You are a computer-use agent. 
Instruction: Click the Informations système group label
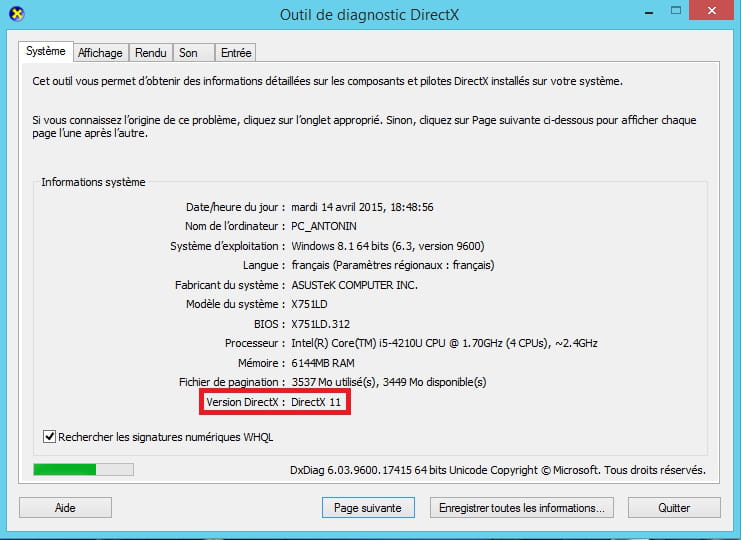[x=93, y=182]
